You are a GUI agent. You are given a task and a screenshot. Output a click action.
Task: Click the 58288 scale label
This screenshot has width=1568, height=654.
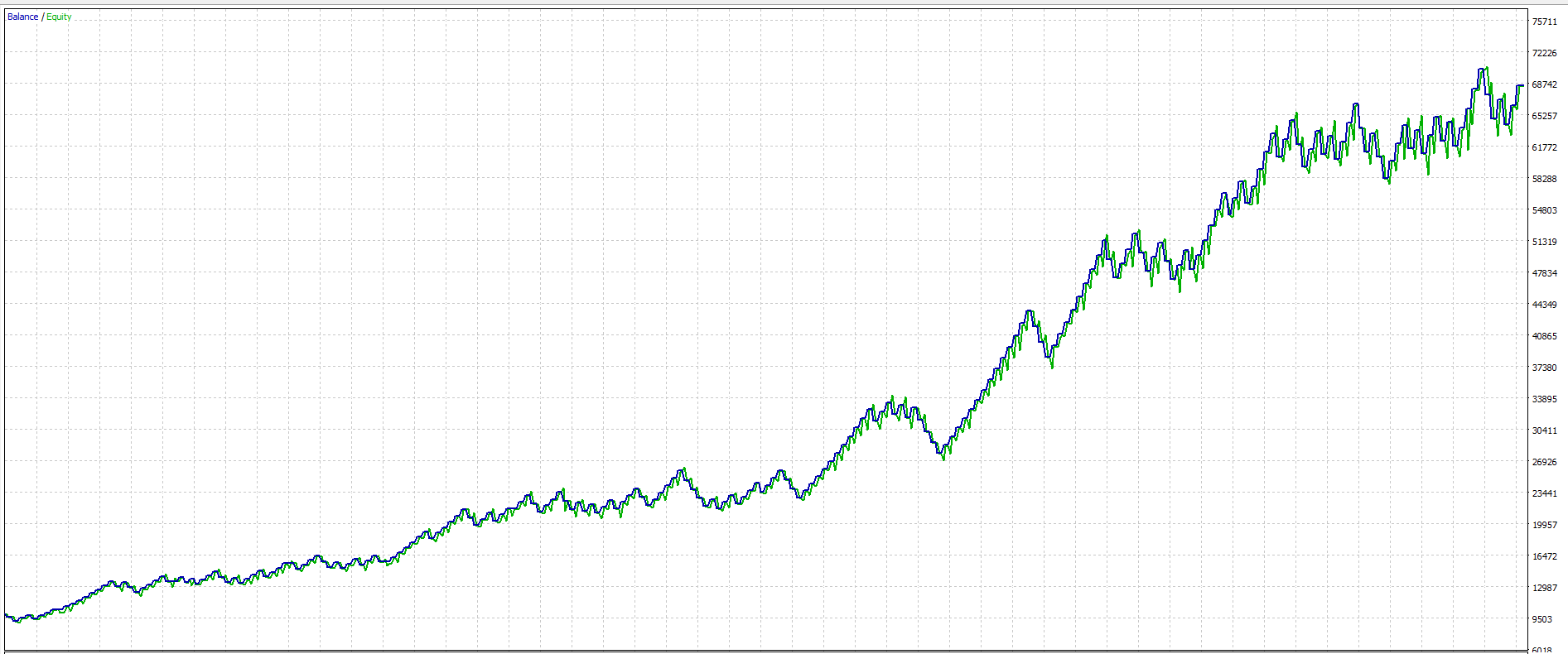tap(1544, 179)
